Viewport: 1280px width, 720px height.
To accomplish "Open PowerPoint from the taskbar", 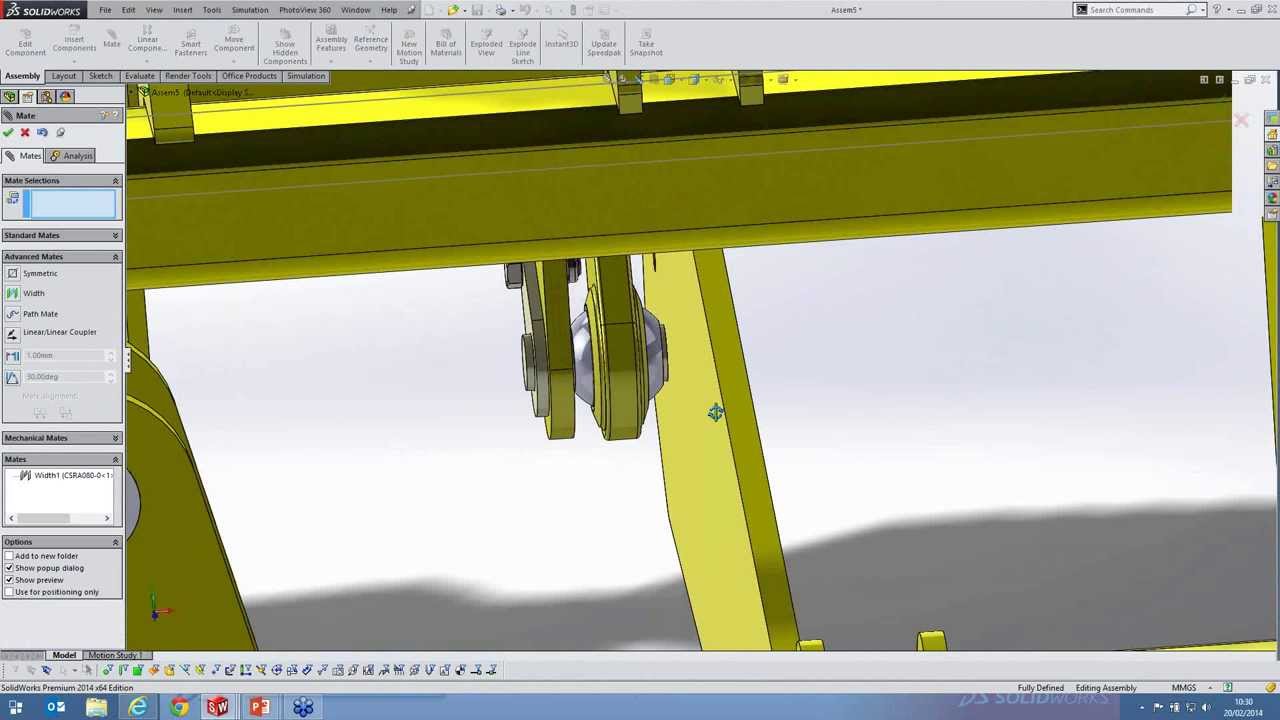I will point(259,708).
